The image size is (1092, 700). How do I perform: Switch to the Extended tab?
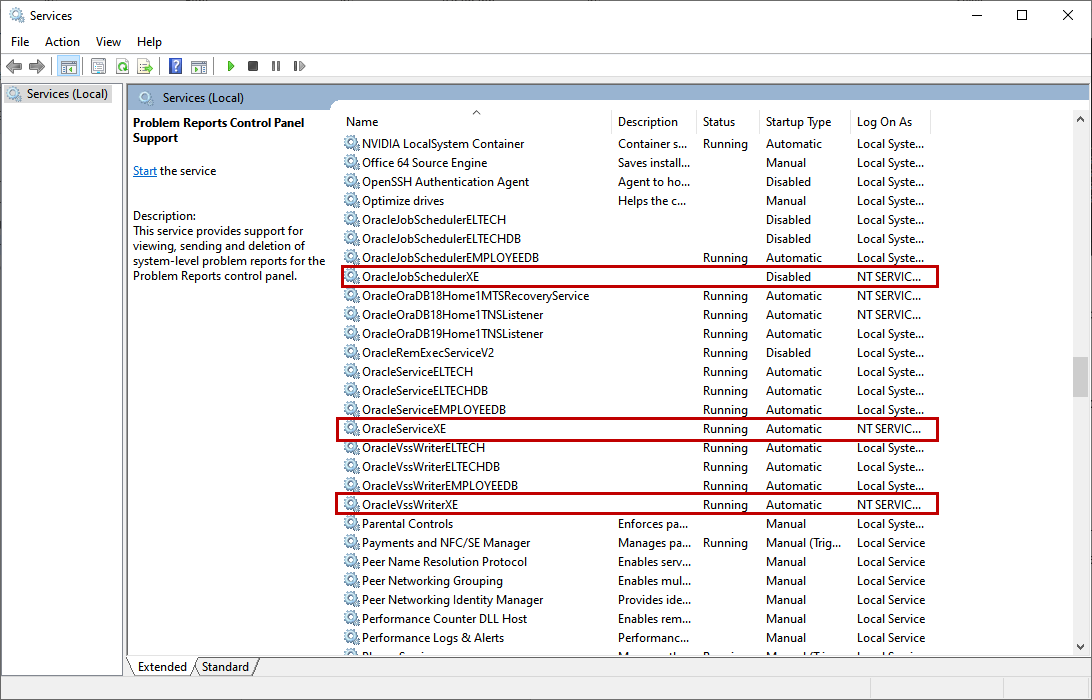(162, 667)
